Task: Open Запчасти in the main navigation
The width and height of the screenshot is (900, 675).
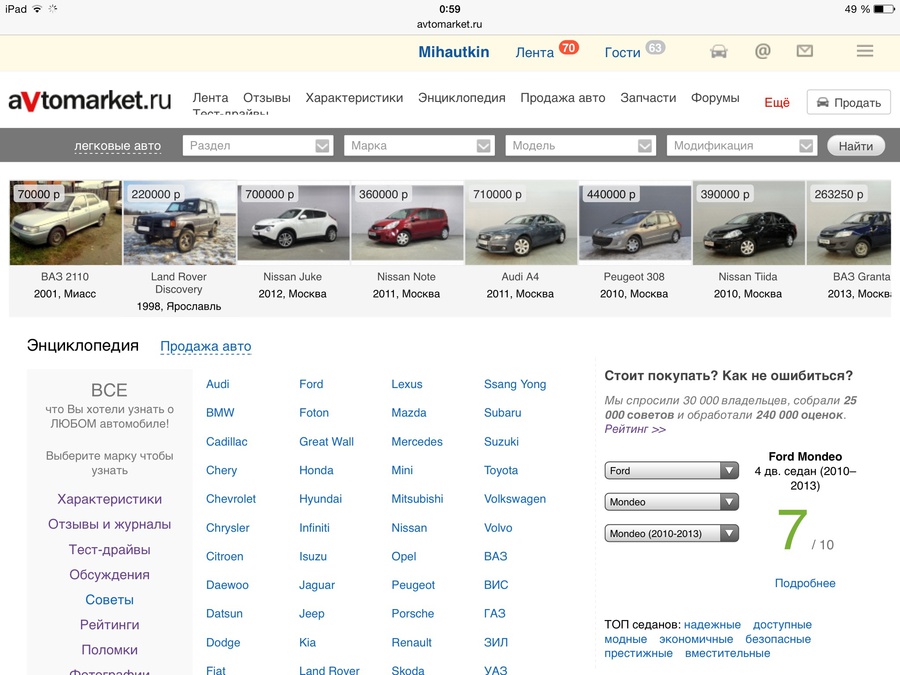Action: tap(648, 98)
